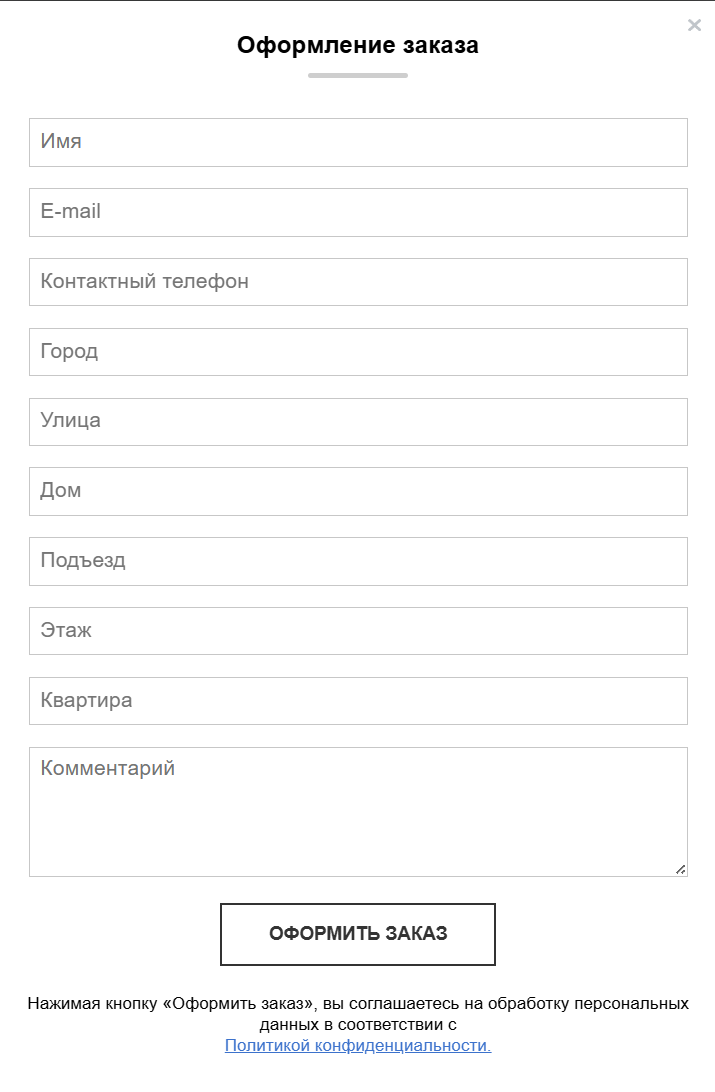Select the Контактный телефон field
This screenshot has height=1092, width=715.
[358, 282]
